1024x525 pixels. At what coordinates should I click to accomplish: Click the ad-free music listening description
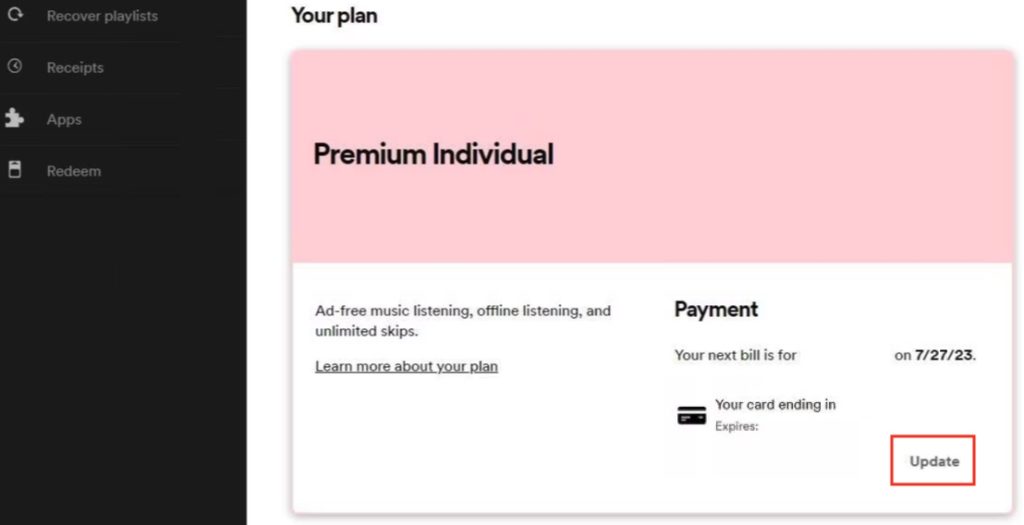pyautogui.click(x=462, y=320)
